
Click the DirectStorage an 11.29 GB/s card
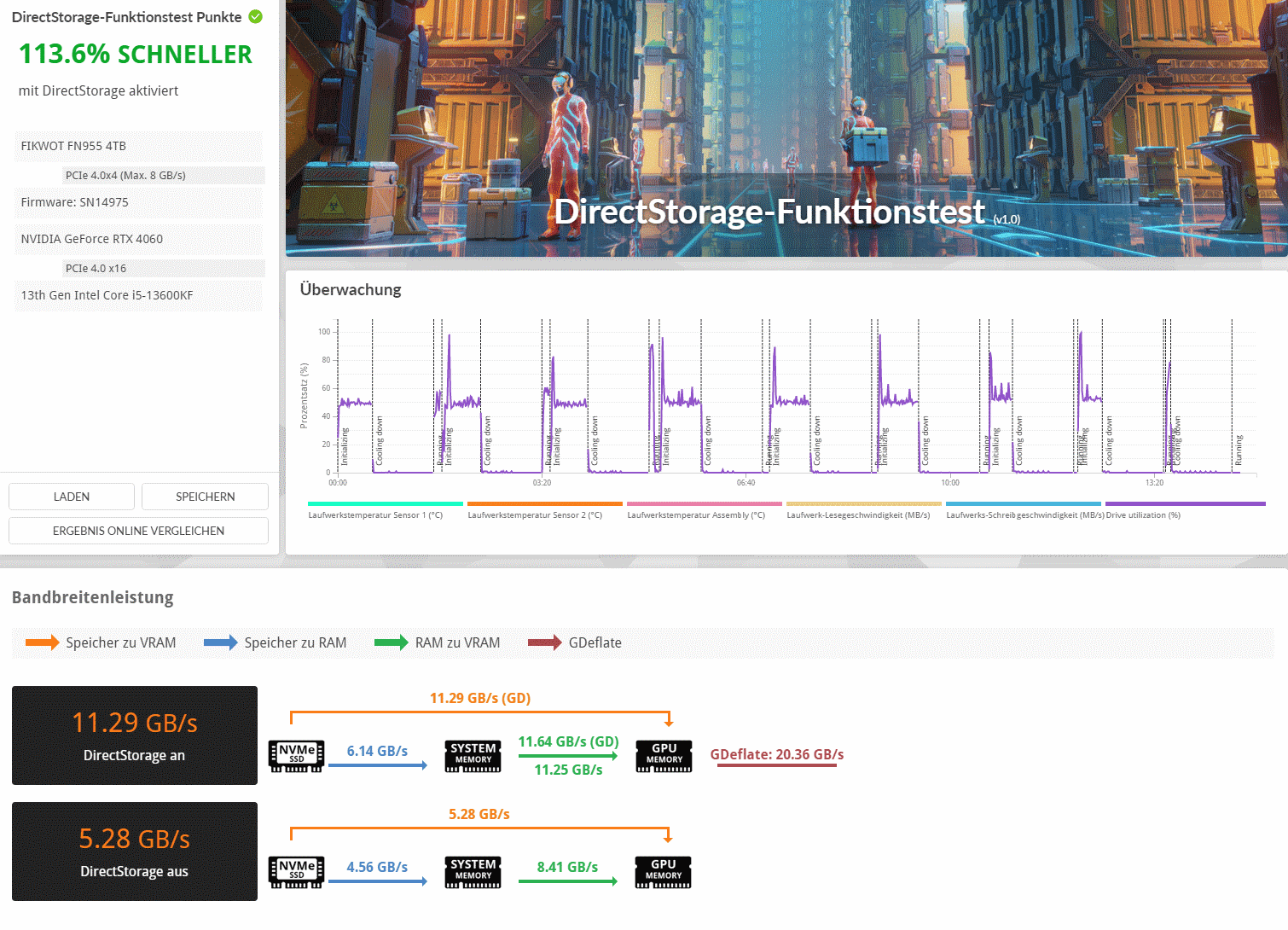[x=135, y=735]
